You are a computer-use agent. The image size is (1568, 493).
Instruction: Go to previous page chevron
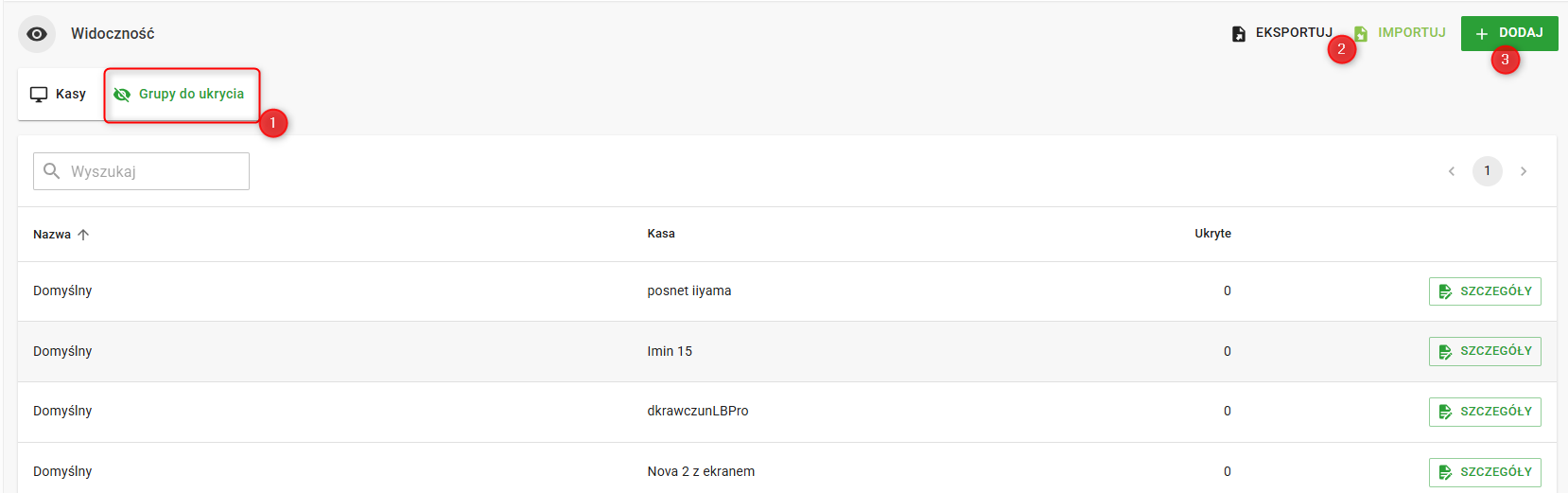[x=1452, y=171]
